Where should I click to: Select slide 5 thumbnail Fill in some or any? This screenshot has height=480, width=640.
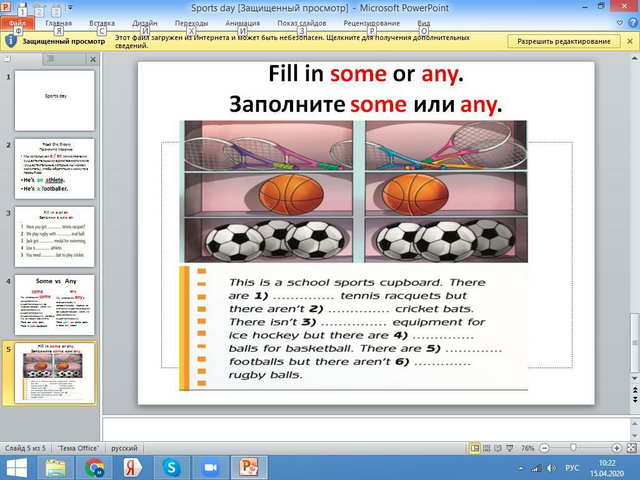click(x=55, y=373)
